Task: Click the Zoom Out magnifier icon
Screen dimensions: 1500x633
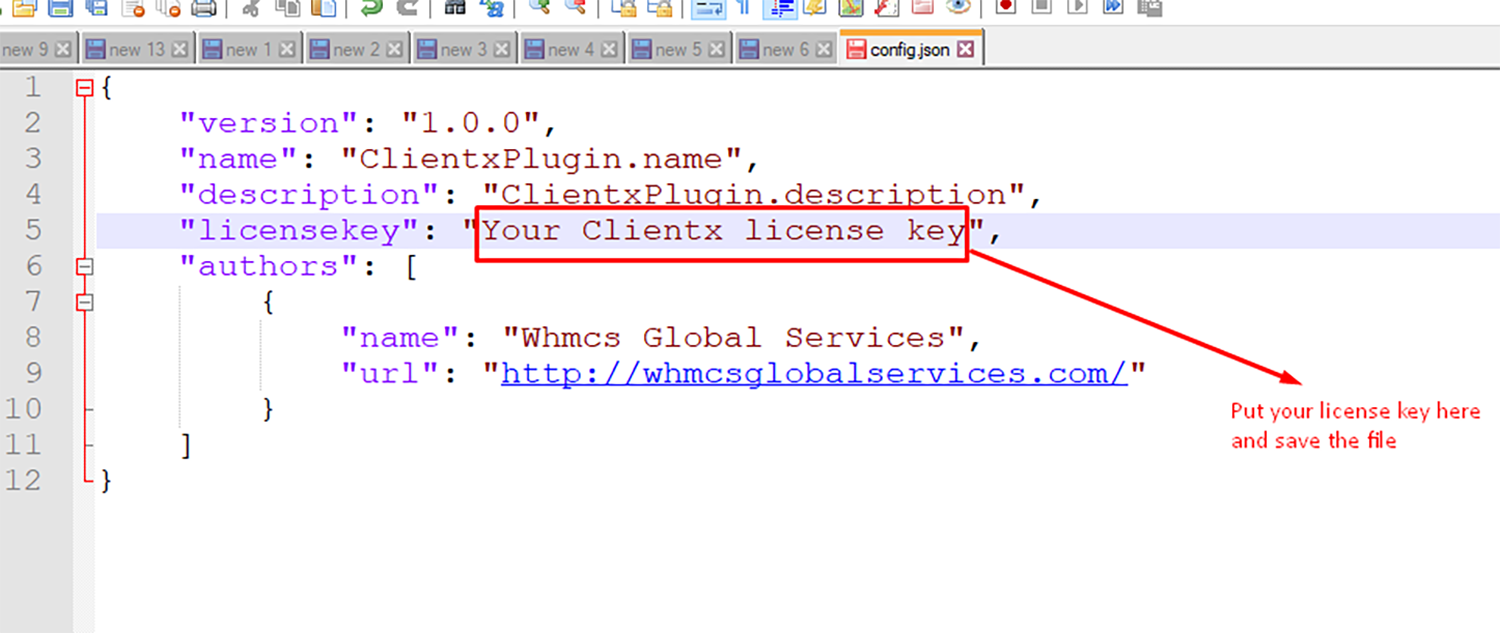Action: click(x=575, y=8)
